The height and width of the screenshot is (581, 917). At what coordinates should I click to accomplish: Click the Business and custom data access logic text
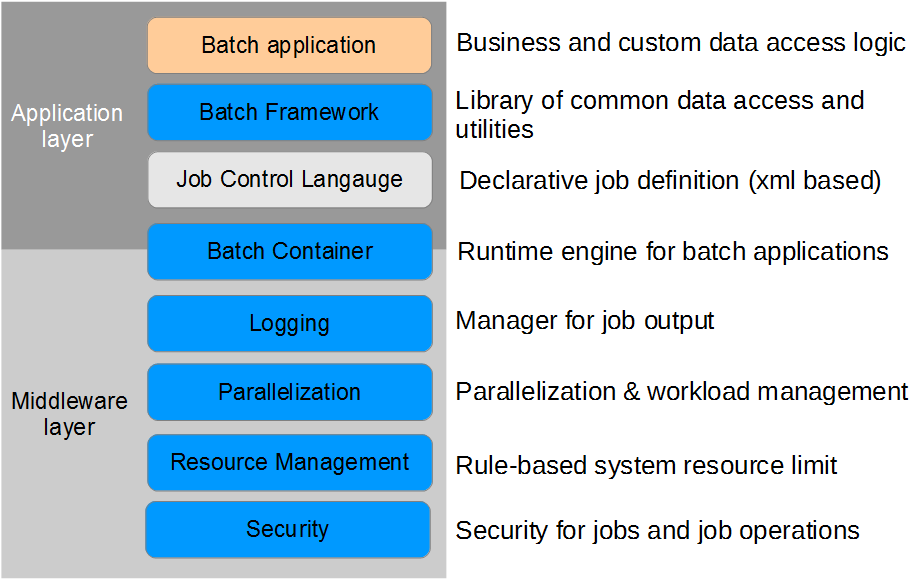tap(681, 43)
